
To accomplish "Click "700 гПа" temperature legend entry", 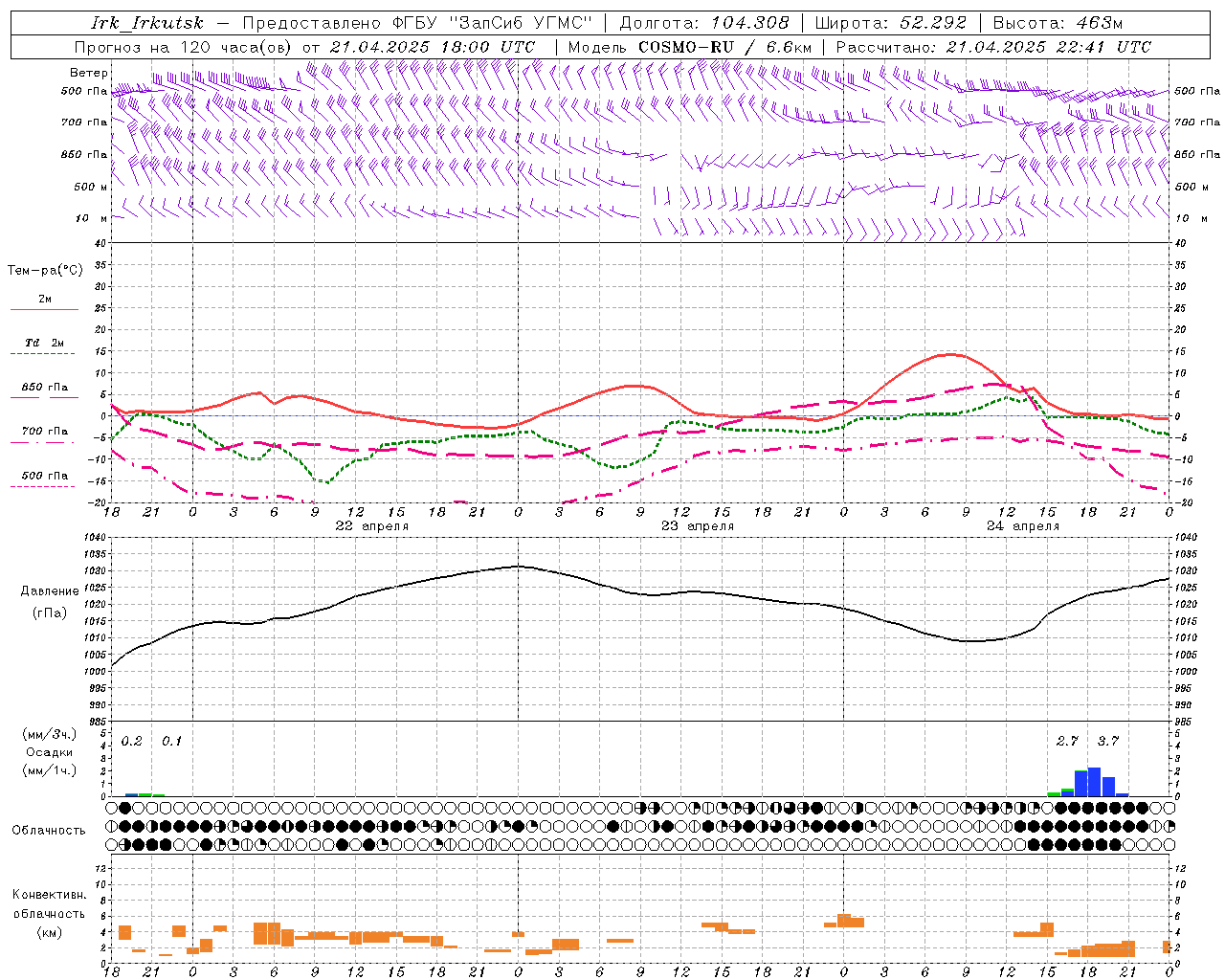I will point(44,432).
